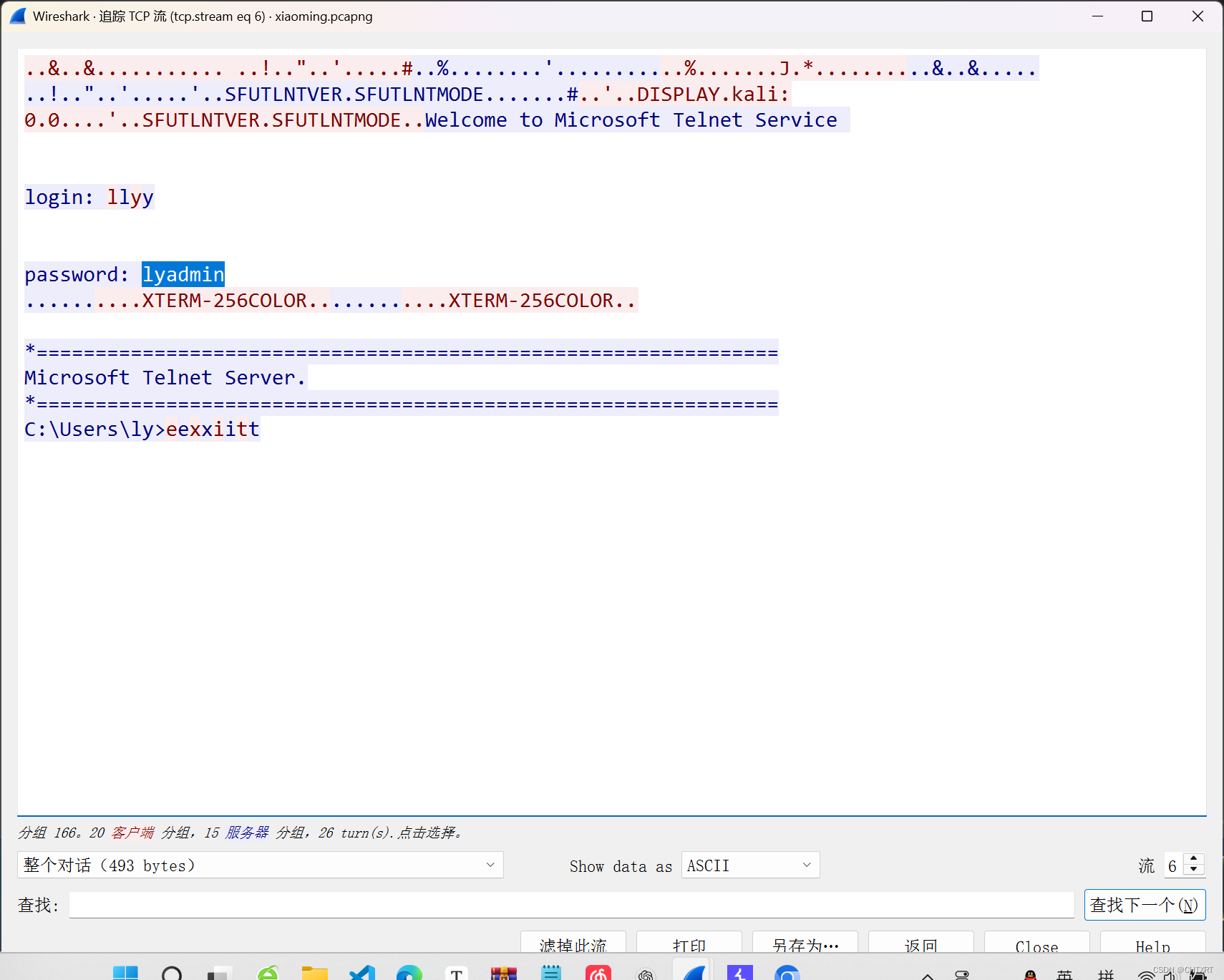This screenshot has width=1224, height=980.
Task: Open Task View on the taskbar
Action: pos(219,972)
